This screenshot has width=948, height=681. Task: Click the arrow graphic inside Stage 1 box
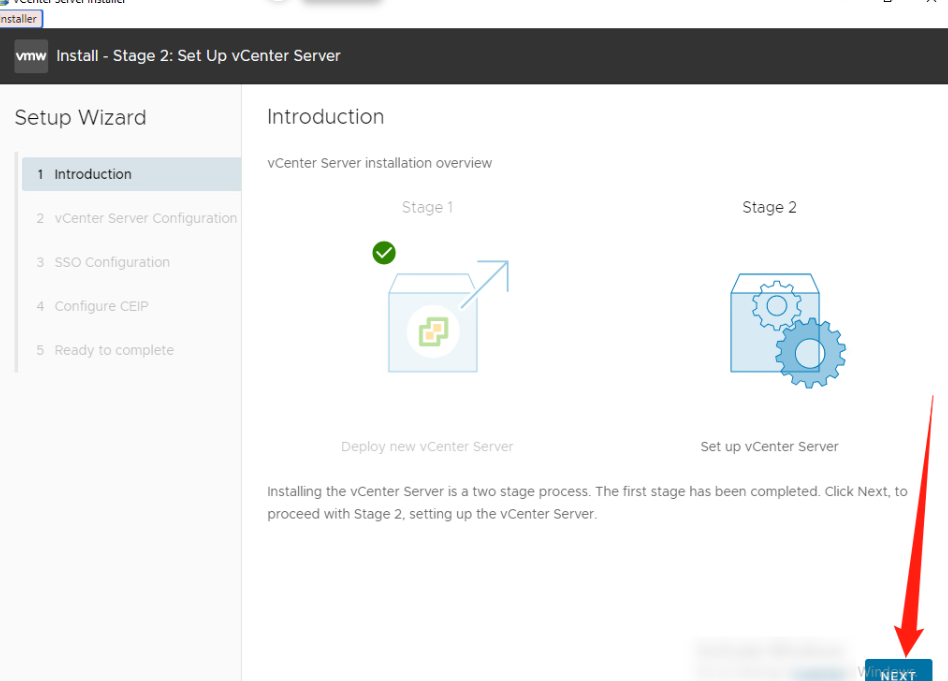click(x=485, y=283)
